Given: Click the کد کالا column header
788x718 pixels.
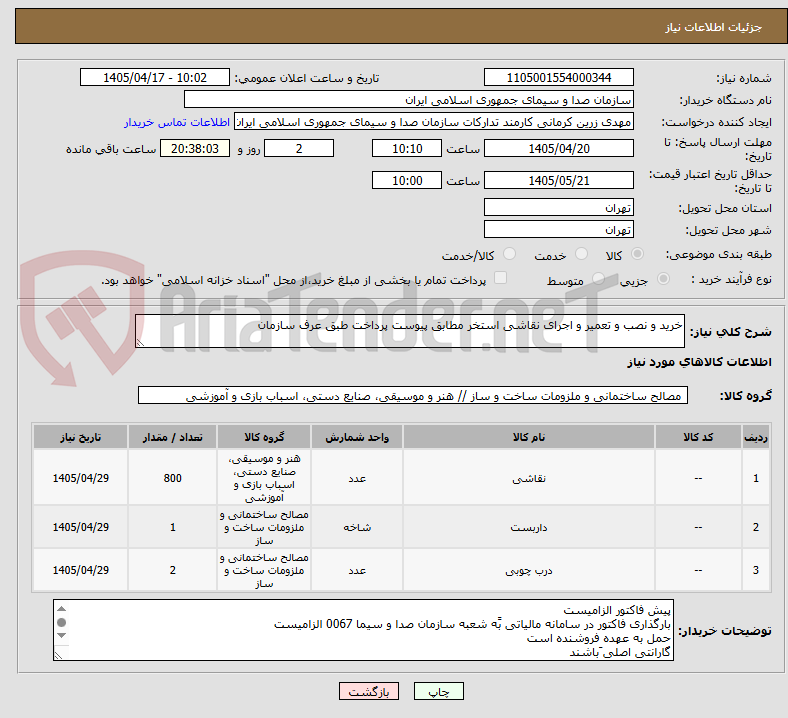Looking at the screenshot, I should pos(698,437).
